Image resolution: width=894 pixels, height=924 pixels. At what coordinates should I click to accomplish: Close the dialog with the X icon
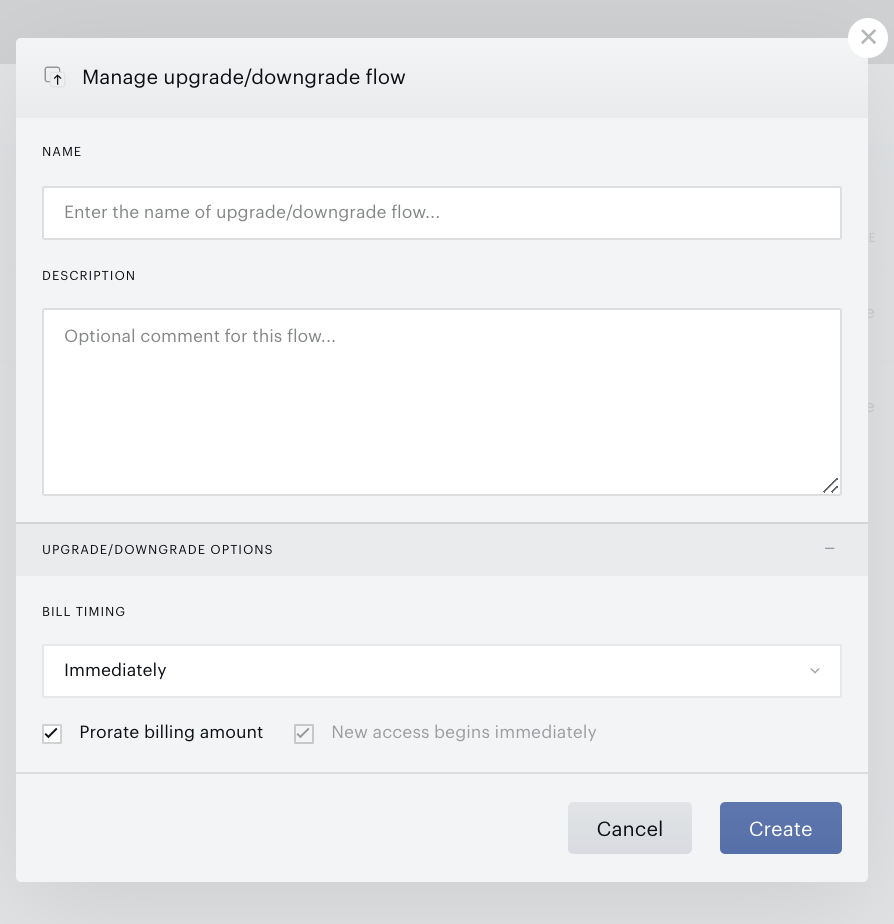click(x=867, y=38)
